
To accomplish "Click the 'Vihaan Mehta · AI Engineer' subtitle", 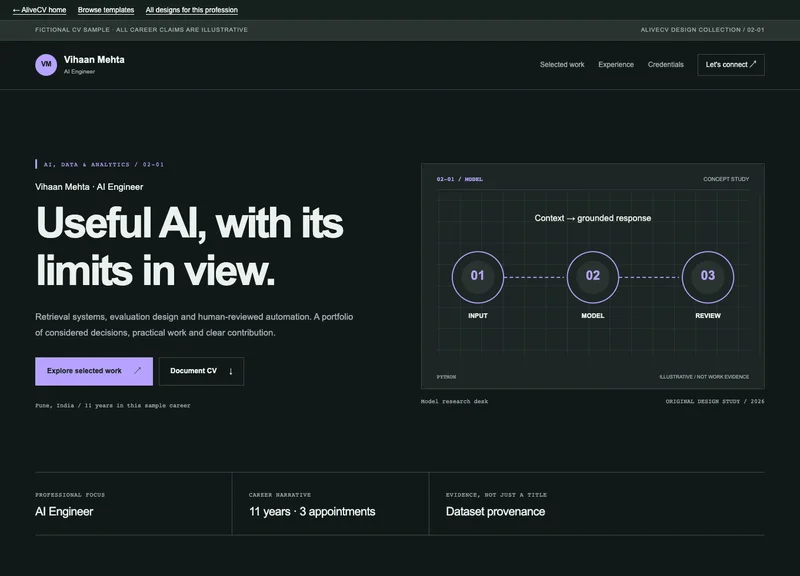I will click(x=89, y=187).
